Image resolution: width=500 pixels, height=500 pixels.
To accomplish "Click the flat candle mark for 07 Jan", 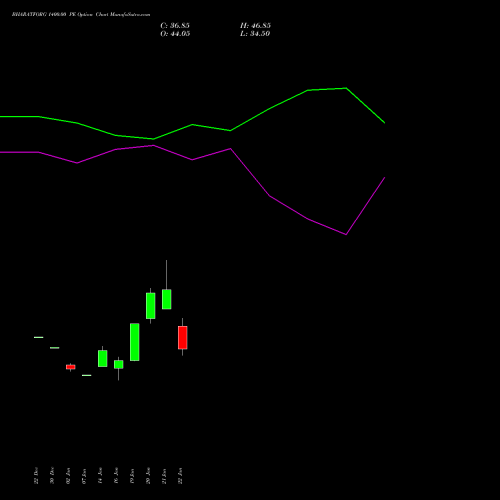I will (87, 375).
